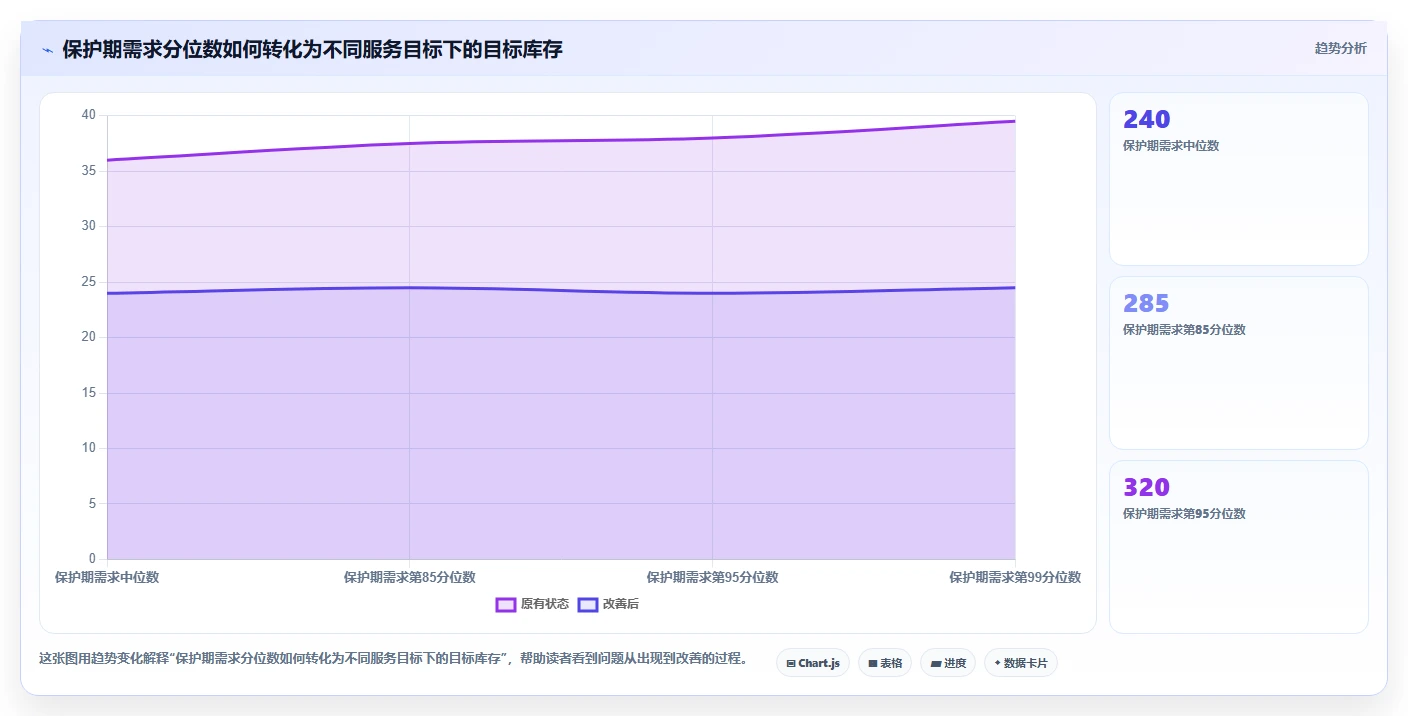The width and height of the screenshot is (1408, 716).
Task: Click the 趋势分析 label
Action: 1340,49
